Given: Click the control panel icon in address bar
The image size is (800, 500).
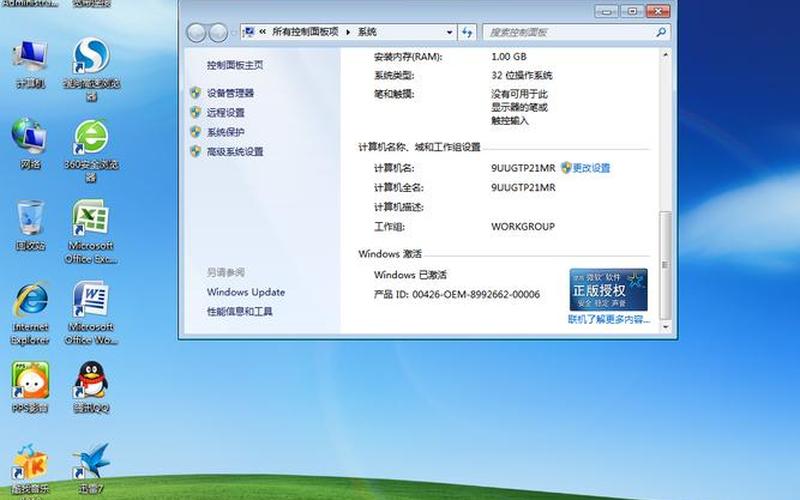Looking at the screenshot, I should point(248,32).
